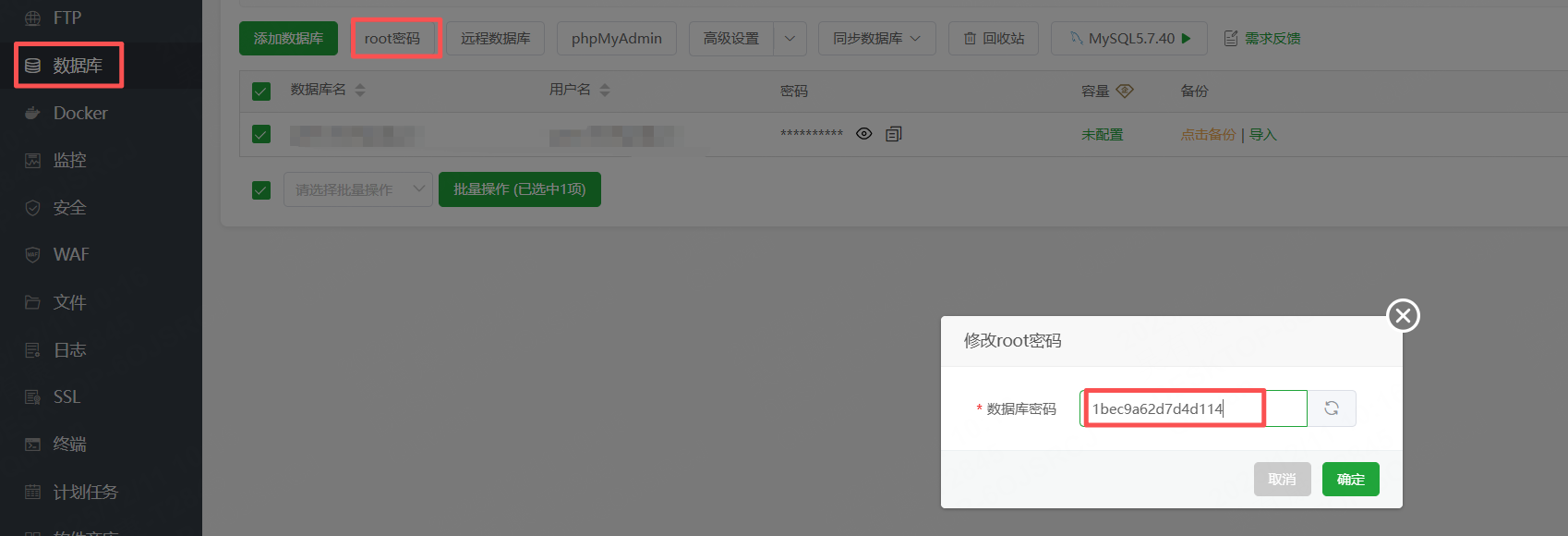Click the FTP globe icon

(32, 18)
